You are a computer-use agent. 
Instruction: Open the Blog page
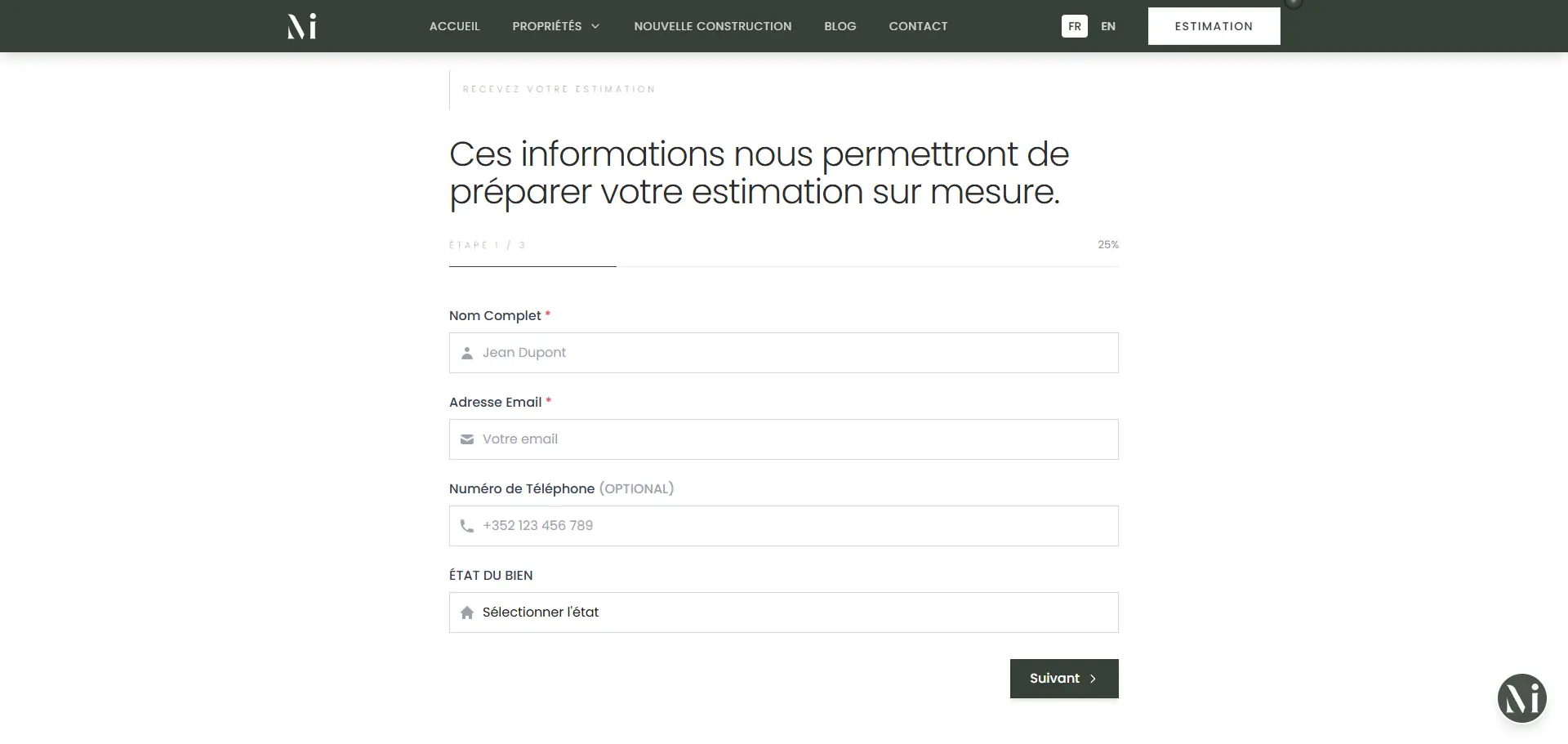(x=840, y=26)
